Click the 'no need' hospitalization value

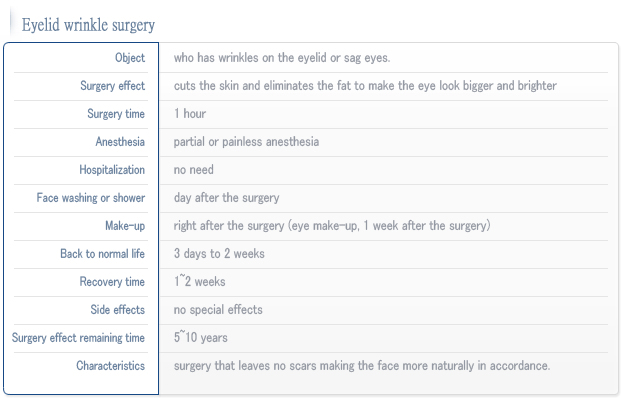coord(194,170)
